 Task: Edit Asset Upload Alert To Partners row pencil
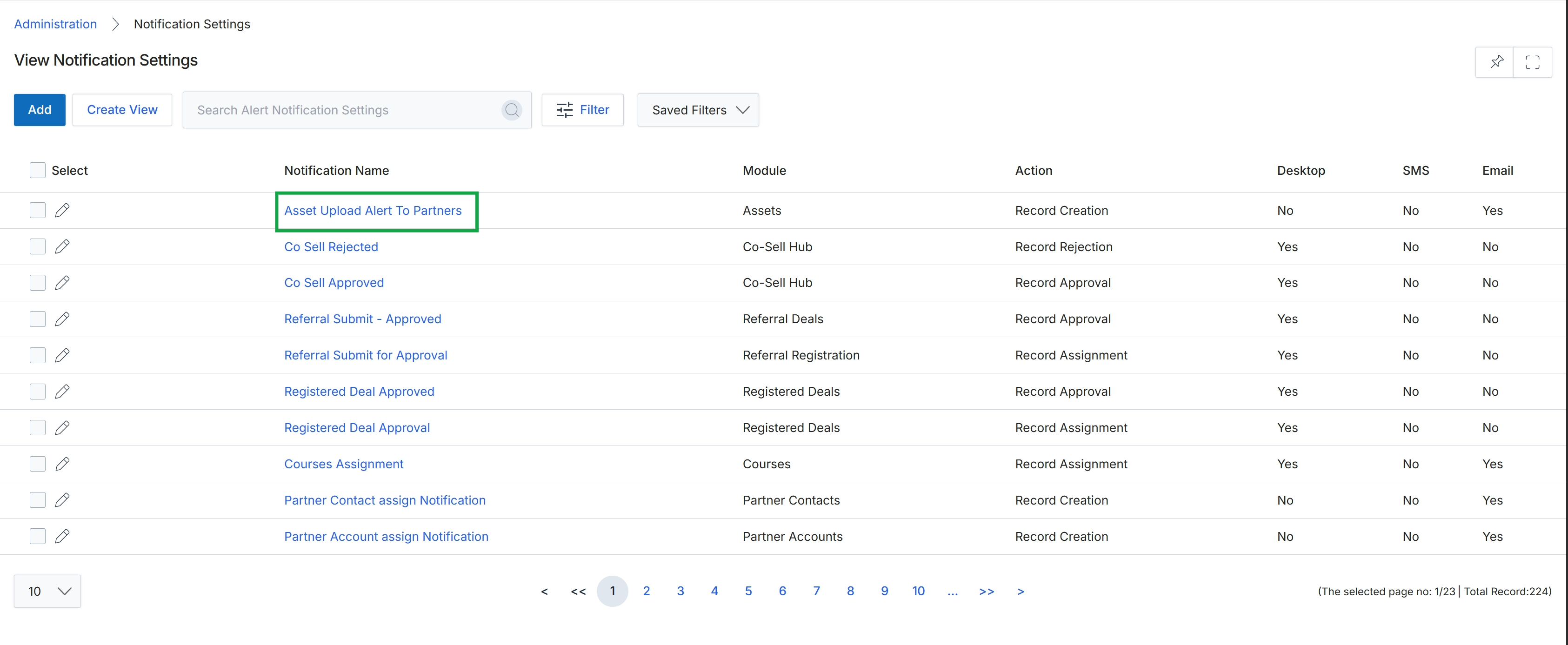pyautogui.click(x=62, y=211)
